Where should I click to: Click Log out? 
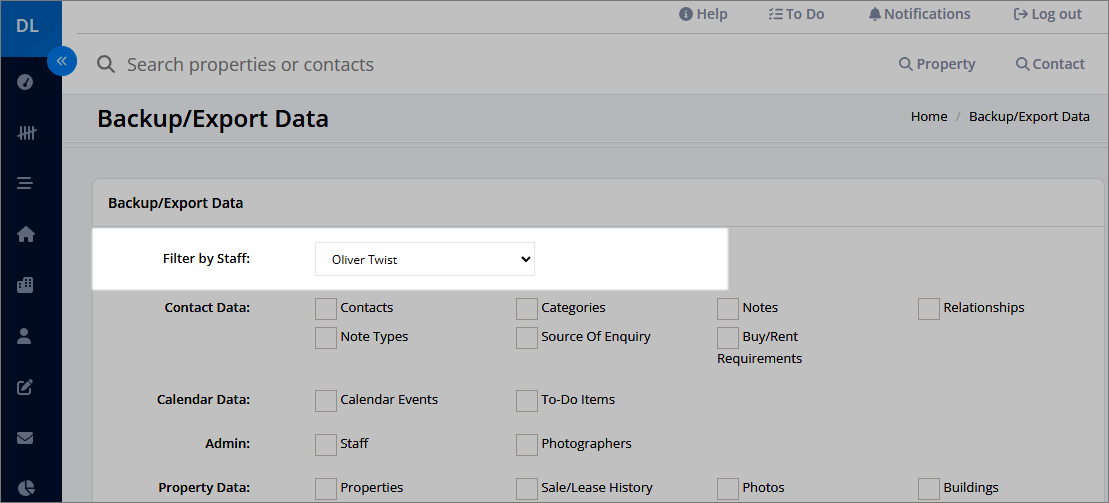coord(1047,14)
